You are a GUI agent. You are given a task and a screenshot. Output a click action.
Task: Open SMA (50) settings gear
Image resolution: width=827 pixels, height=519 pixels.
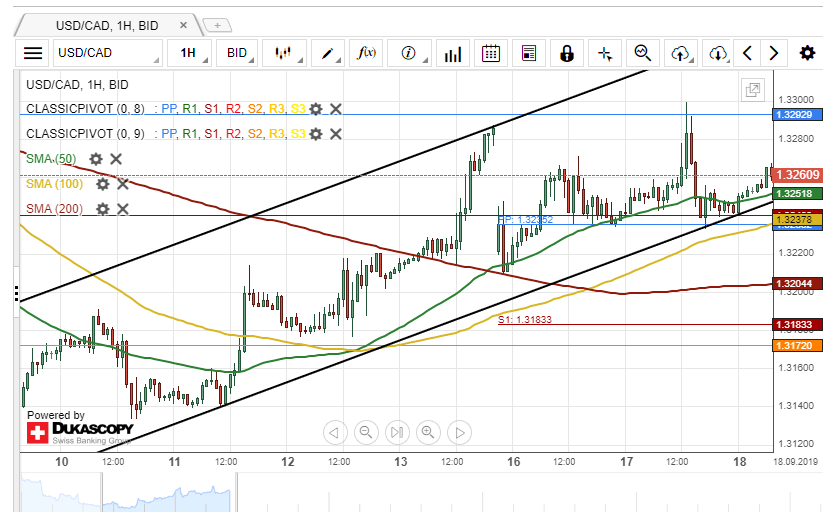click(x=95, y=159)
